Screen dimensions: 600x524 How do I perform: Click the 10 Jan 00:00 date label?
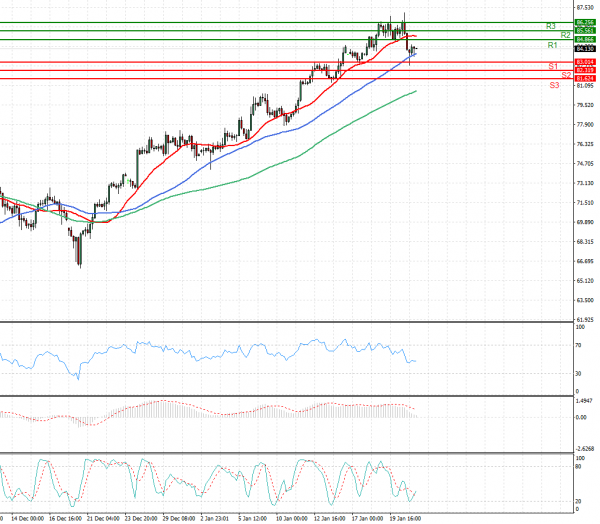click(x=292, y=519)
